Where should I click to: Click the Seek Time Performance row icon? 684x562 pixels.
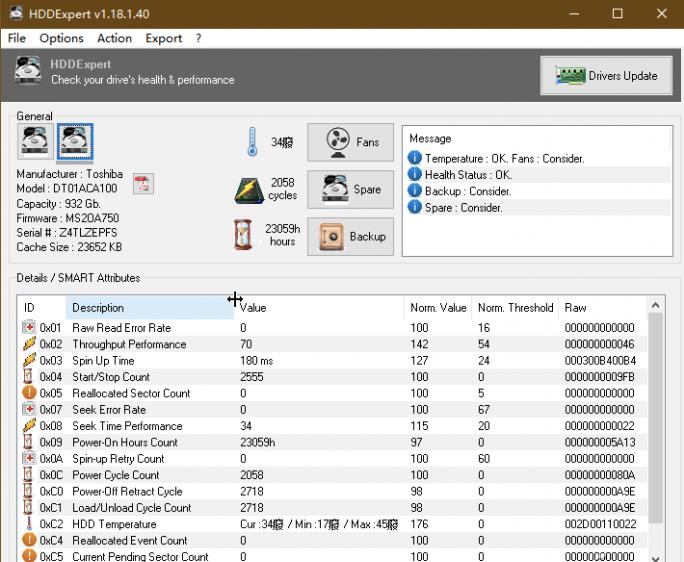[x=29, y=425]
